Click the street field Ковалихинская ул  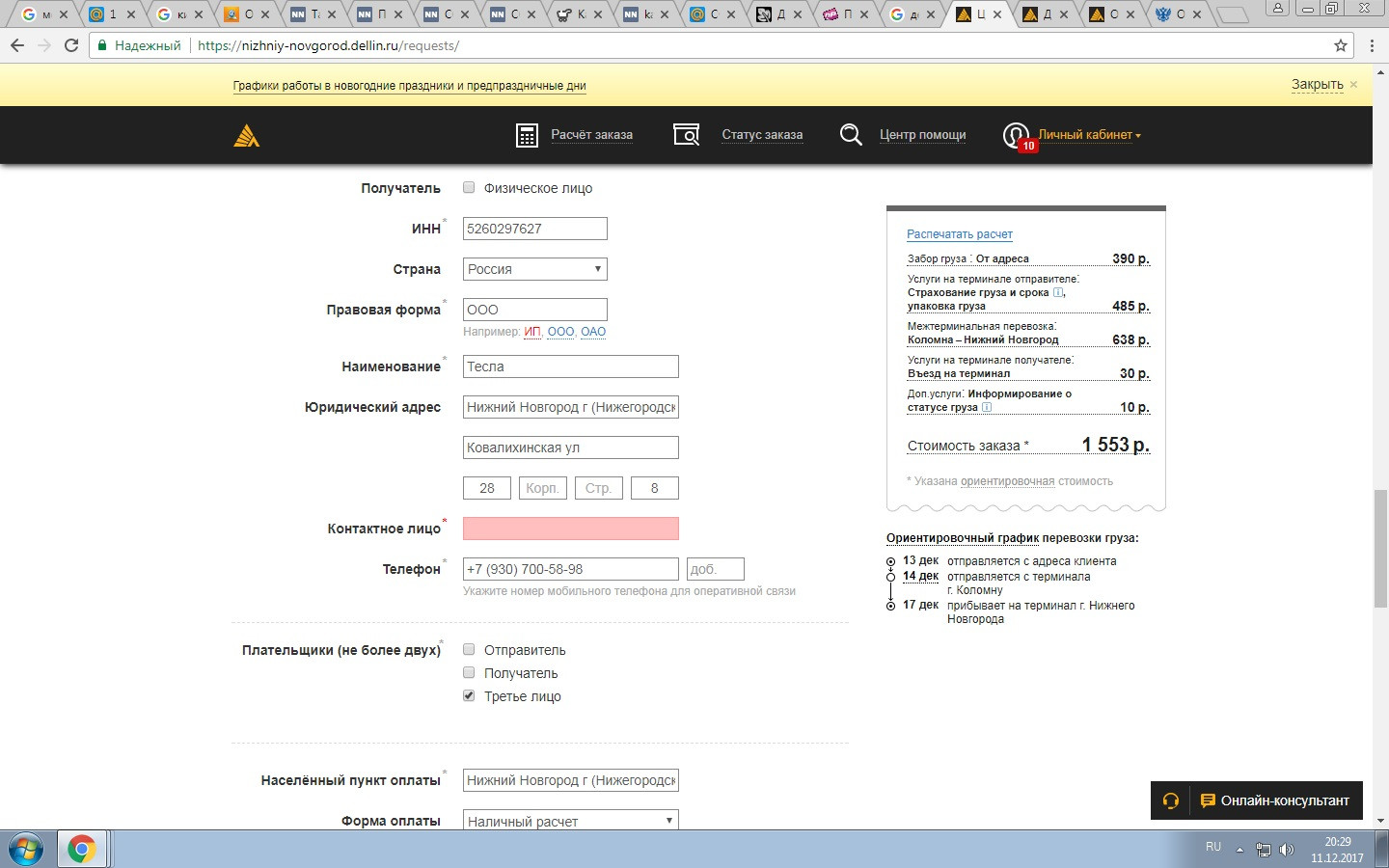[x=571, y=448]
